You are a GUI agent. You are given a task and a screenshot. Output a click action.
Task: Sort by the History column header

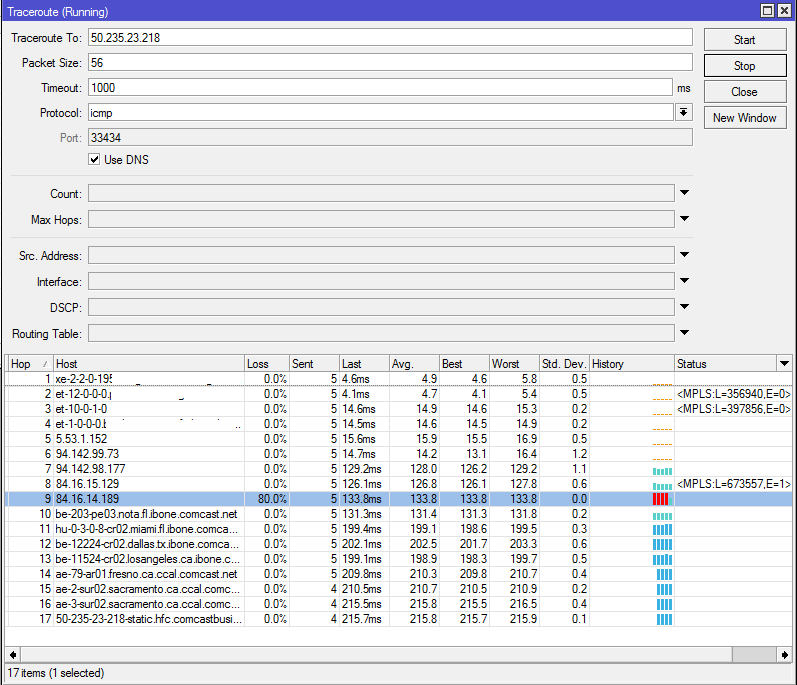[632, 364]
